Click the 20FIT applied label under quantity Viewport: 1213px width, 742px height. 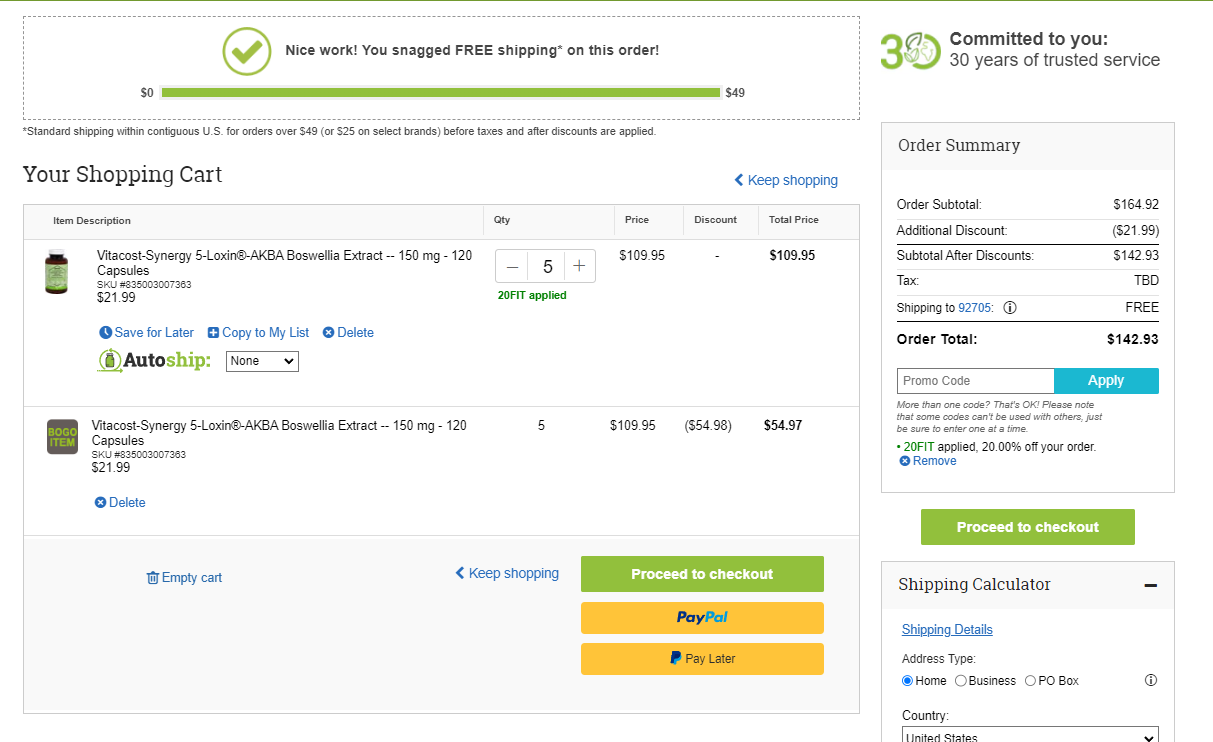click(x=532, y=296)
